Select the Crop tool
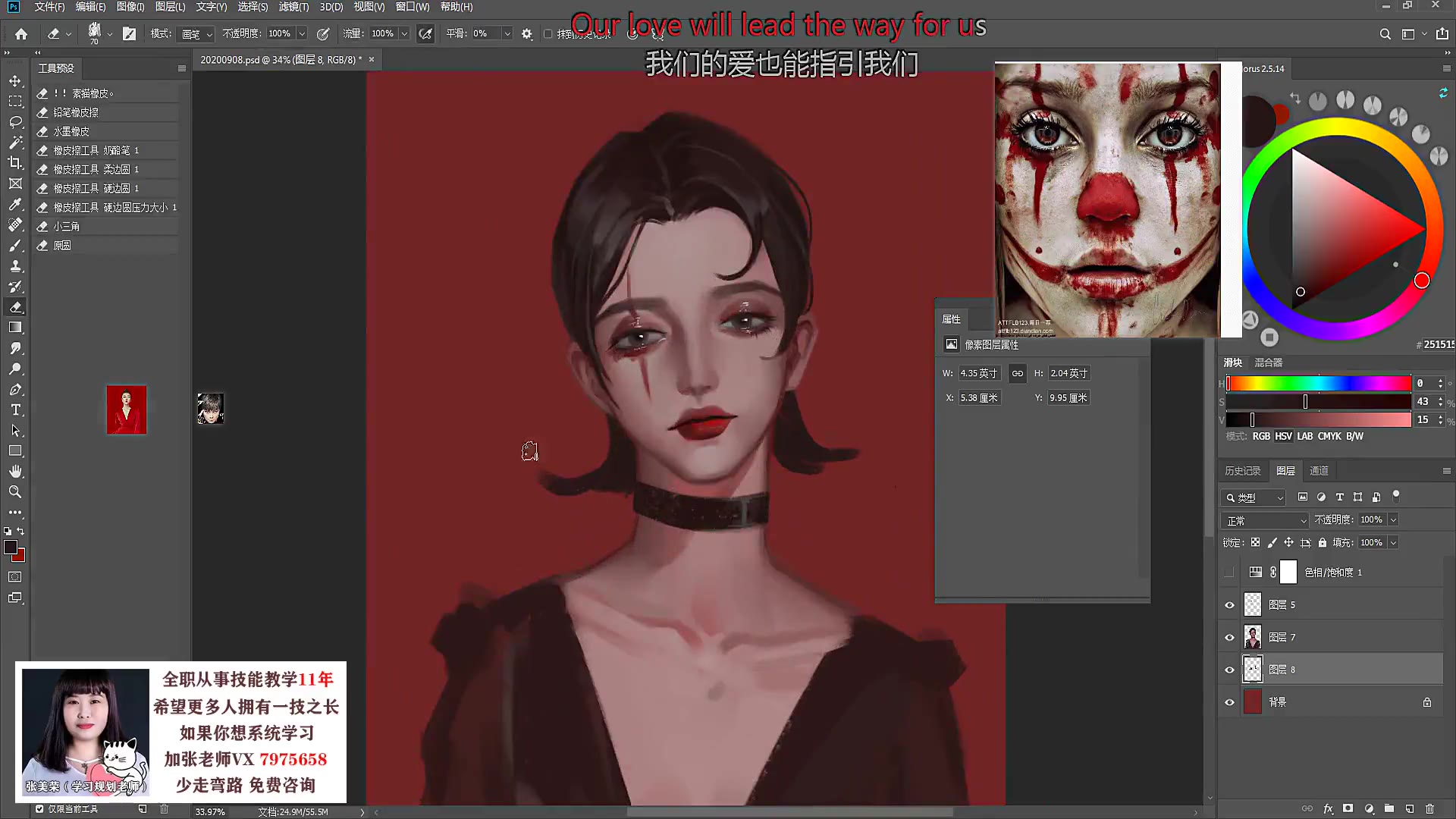This screenshot has width=1456, height=819. point(15,163)
